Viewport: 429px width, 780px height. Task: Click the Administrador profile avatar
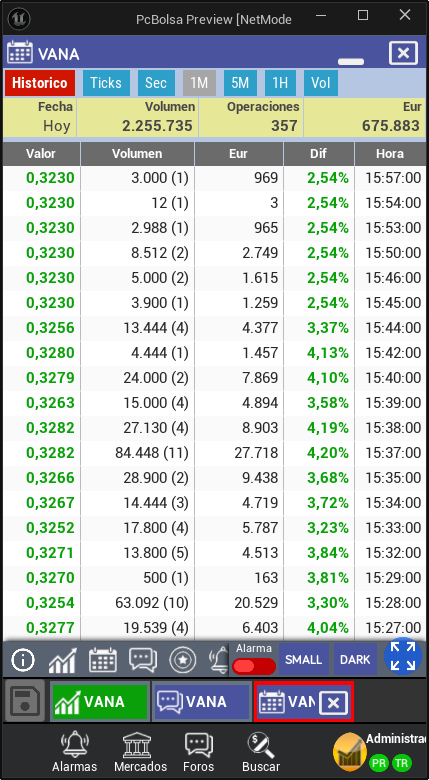point(350,751)
